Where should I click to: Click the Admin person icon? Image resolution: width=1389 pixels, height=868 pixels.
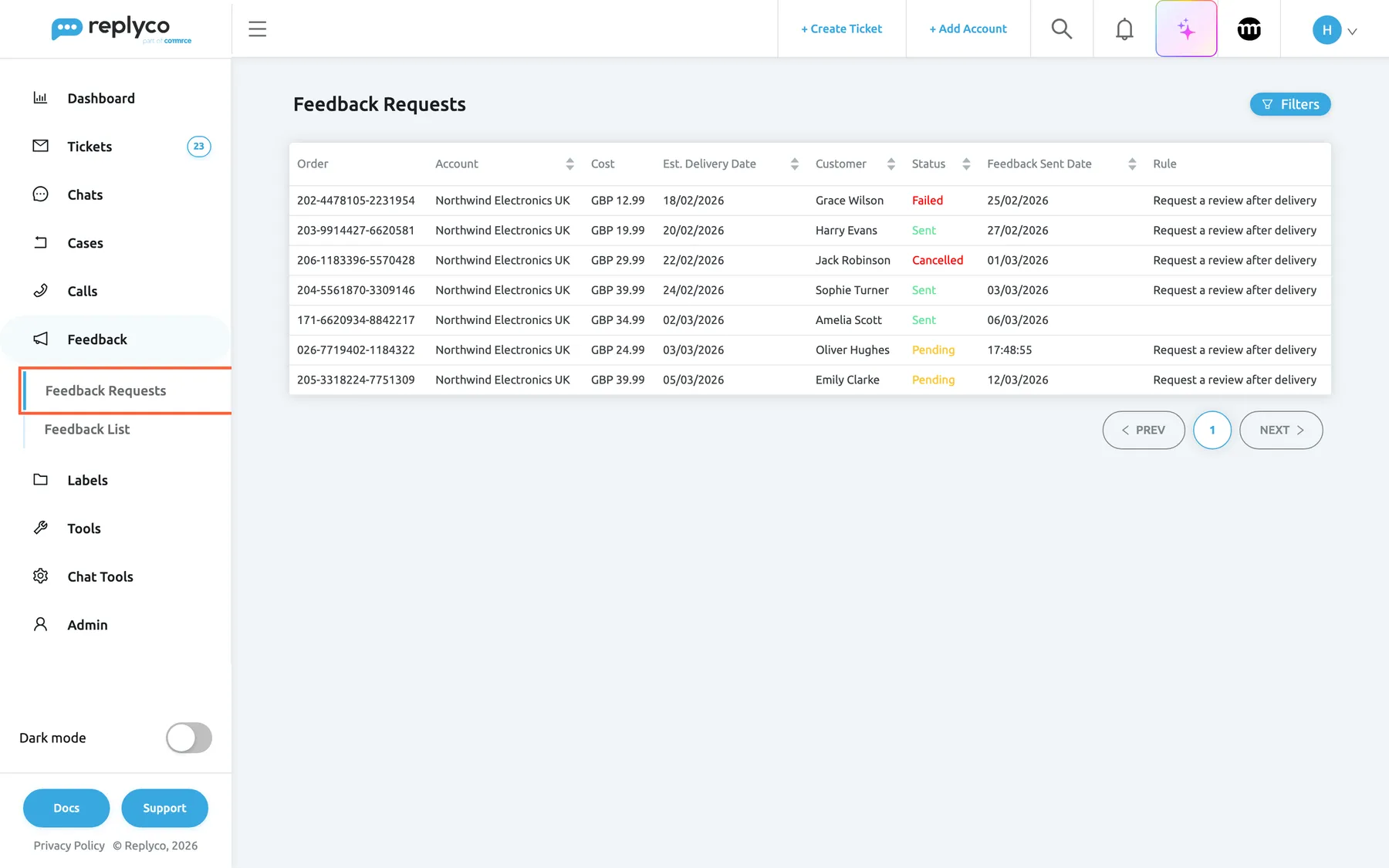tap(40, 624)
